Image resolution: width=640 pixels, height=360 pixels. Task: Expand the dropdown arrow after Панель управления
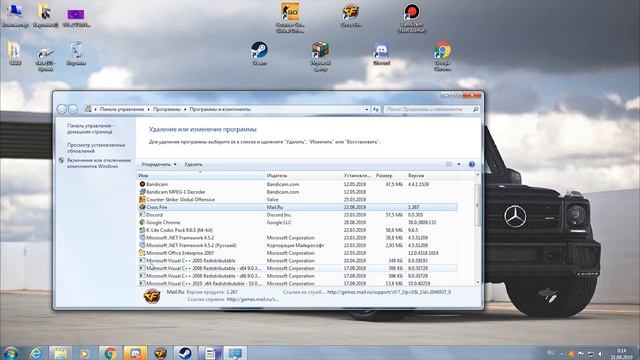tap(149, 109)
